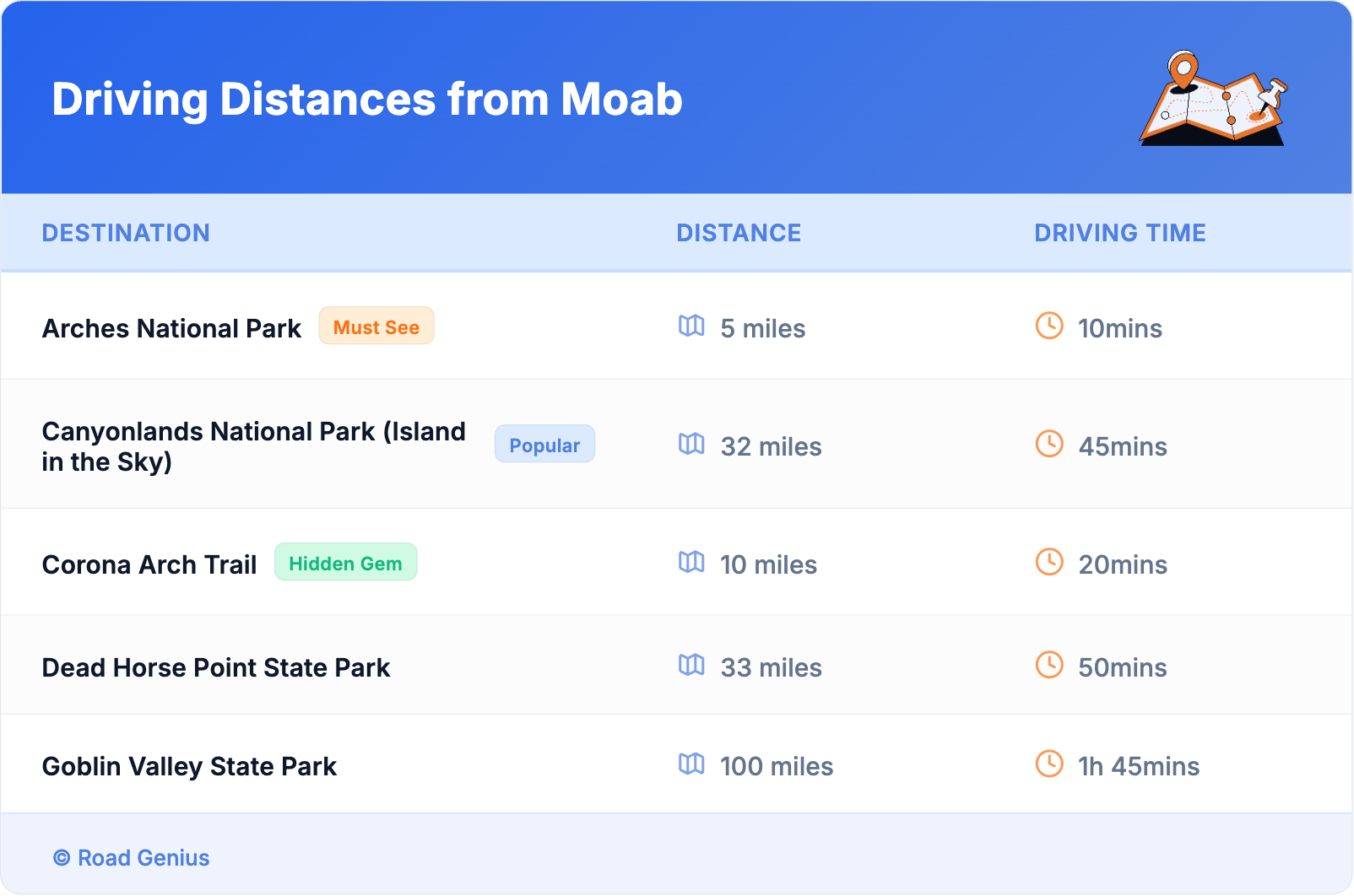Click the Dead Horse Point State Park name
1354x896 pixels.
216,667
